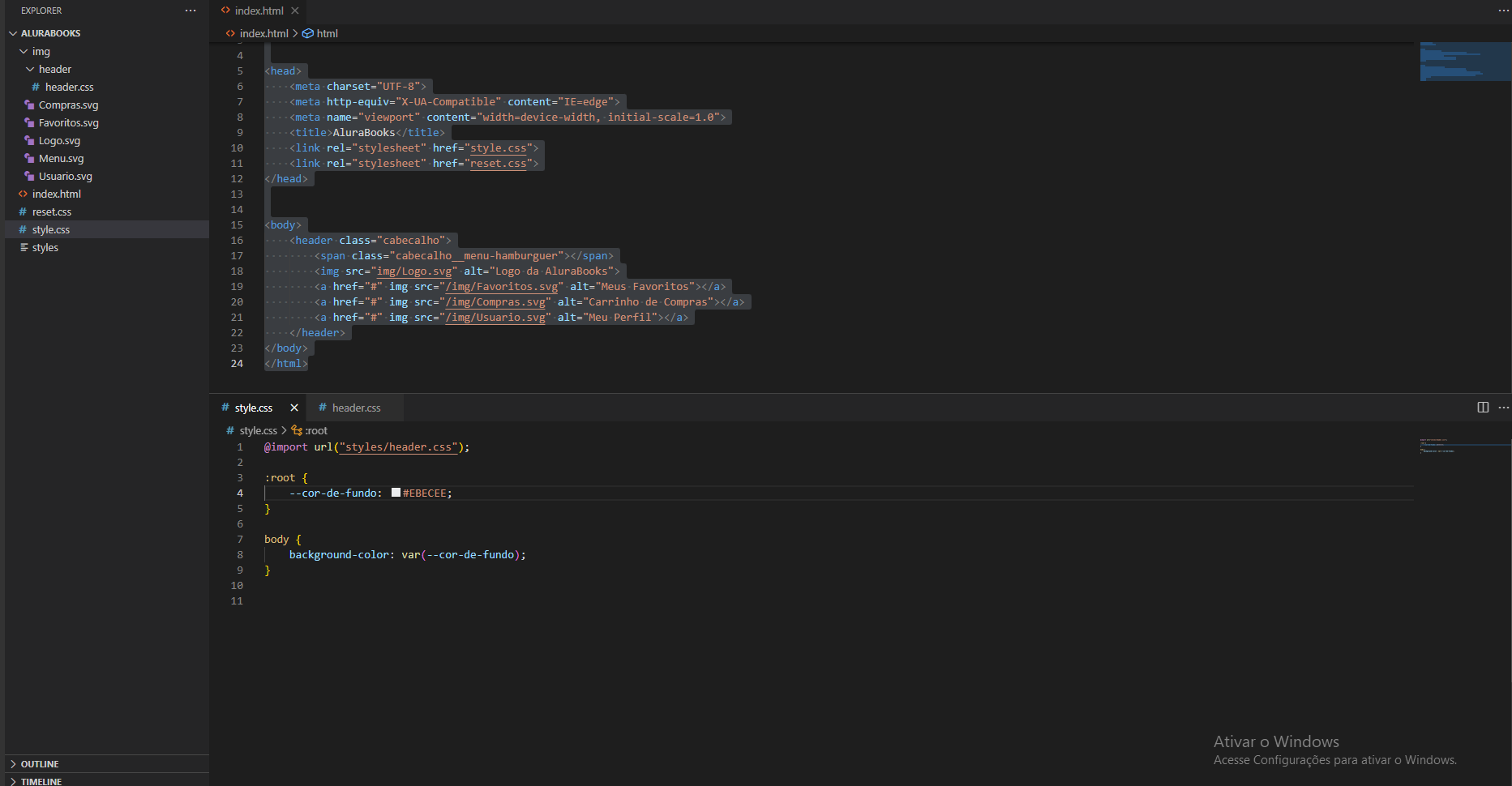Place cursor on background-color property
1512x786 pixels.
click(339, 554)
